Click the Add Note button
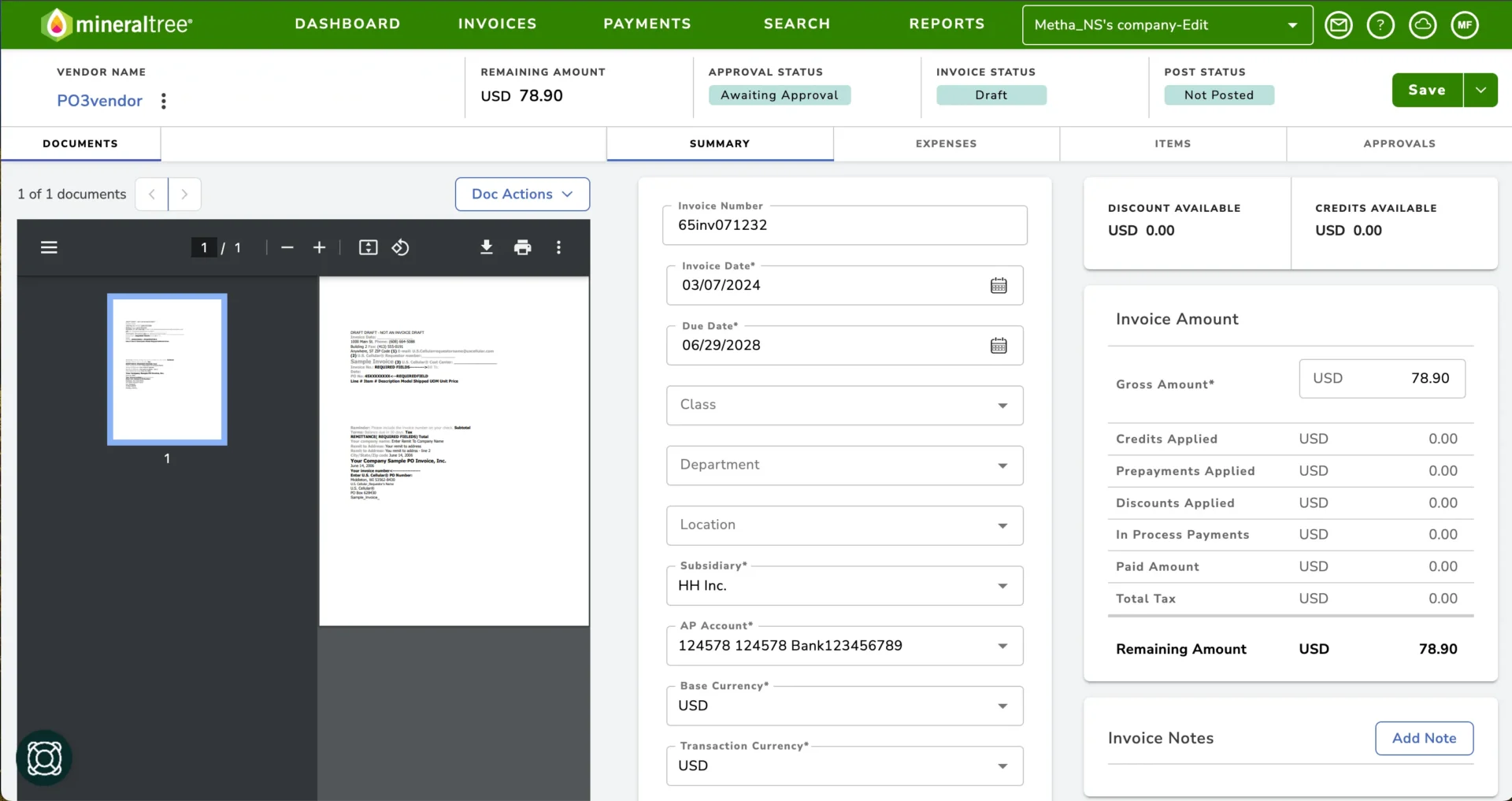The image size is (1512, 801). coord(1424,738)
